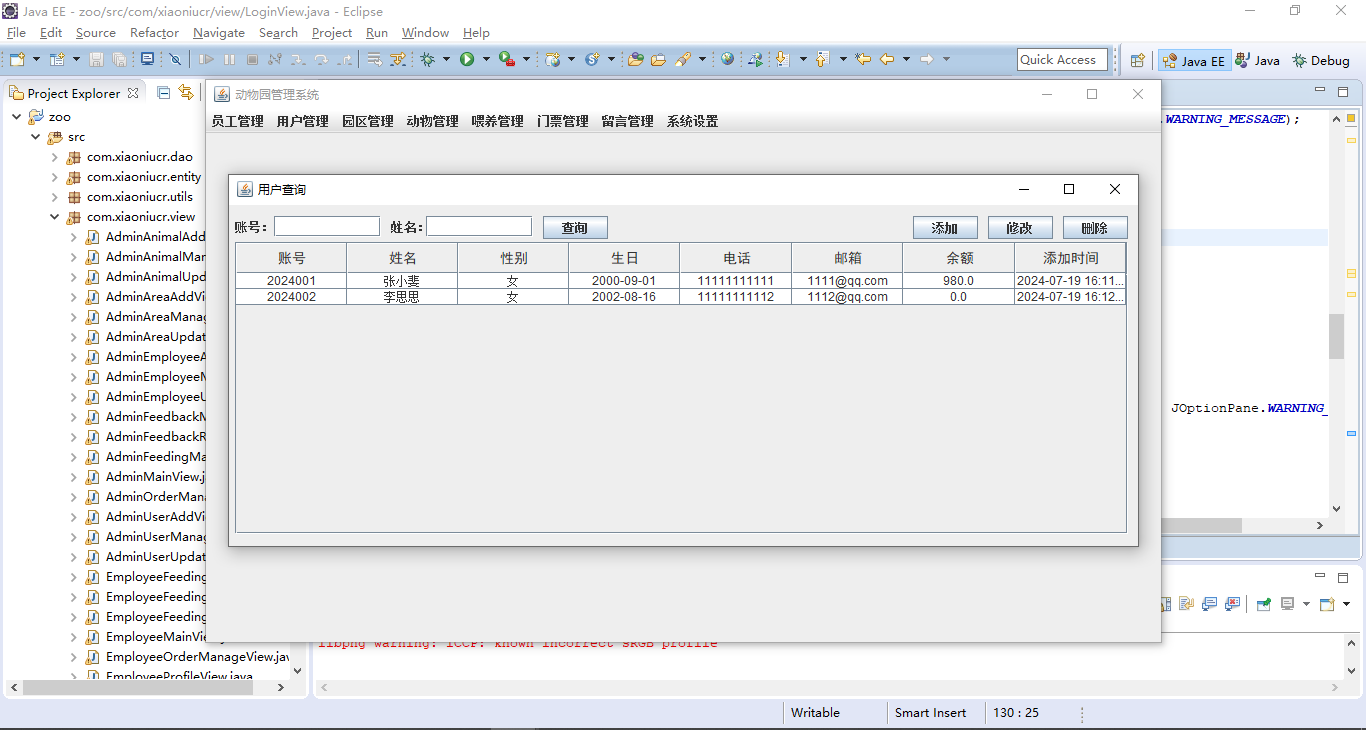Click the Pin Console icon

point(1264,604)
